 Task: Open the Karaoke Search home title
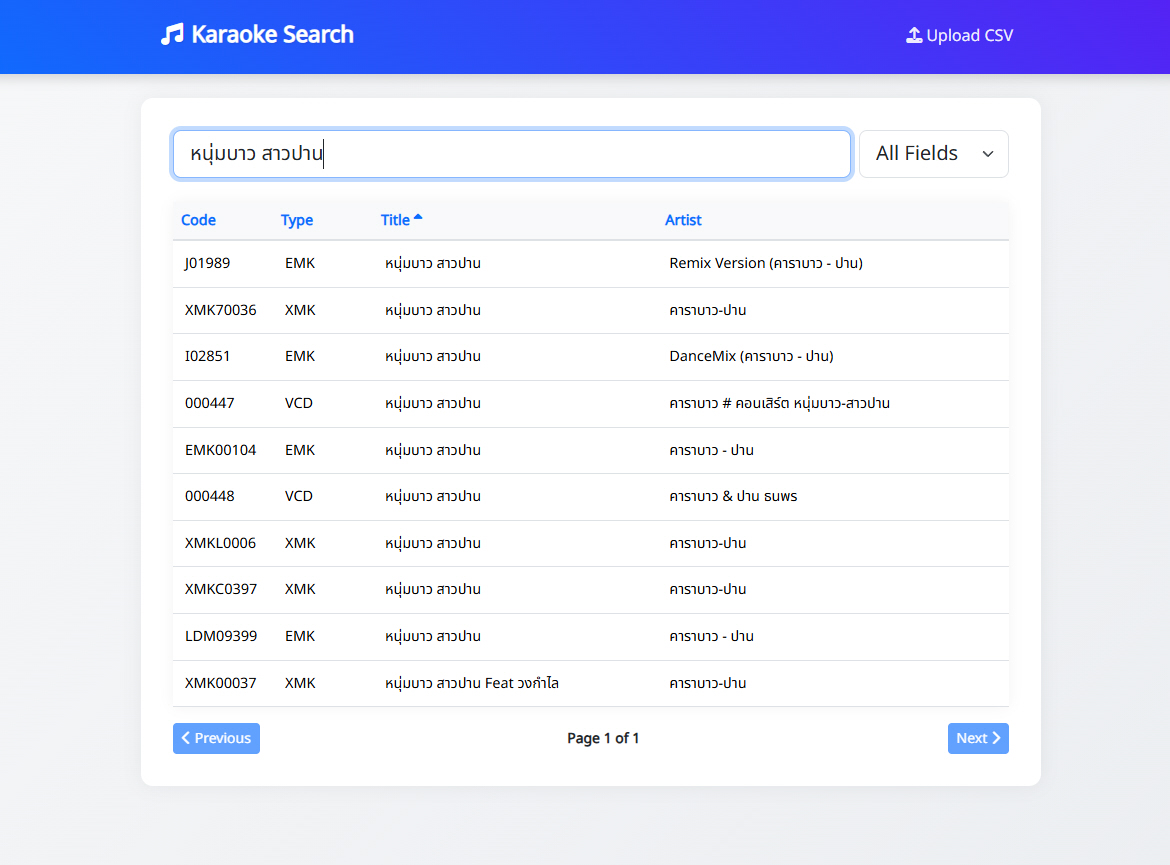pos(272,34)
